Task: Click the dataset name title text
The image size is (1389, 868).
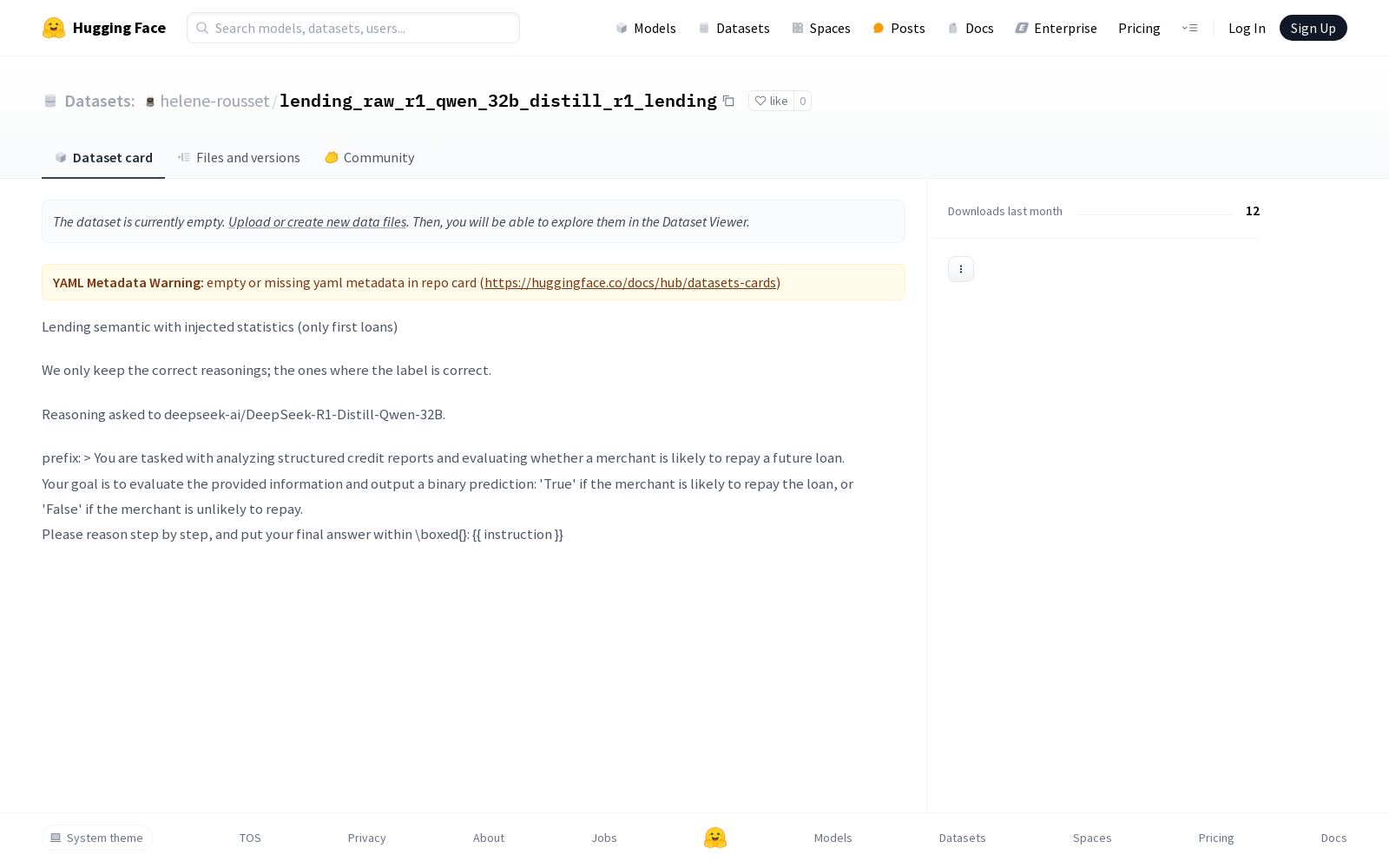Action: click(x=498, y=101)
